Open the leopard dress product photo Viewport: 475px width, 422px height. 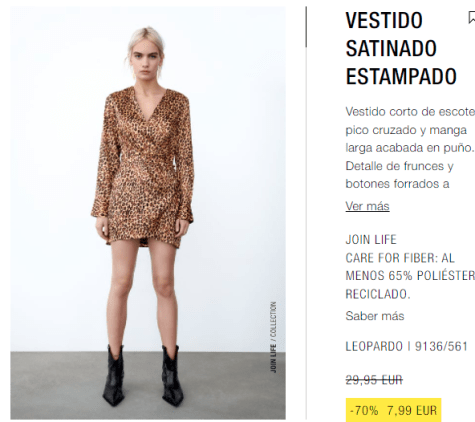click(x=148, y=213)
